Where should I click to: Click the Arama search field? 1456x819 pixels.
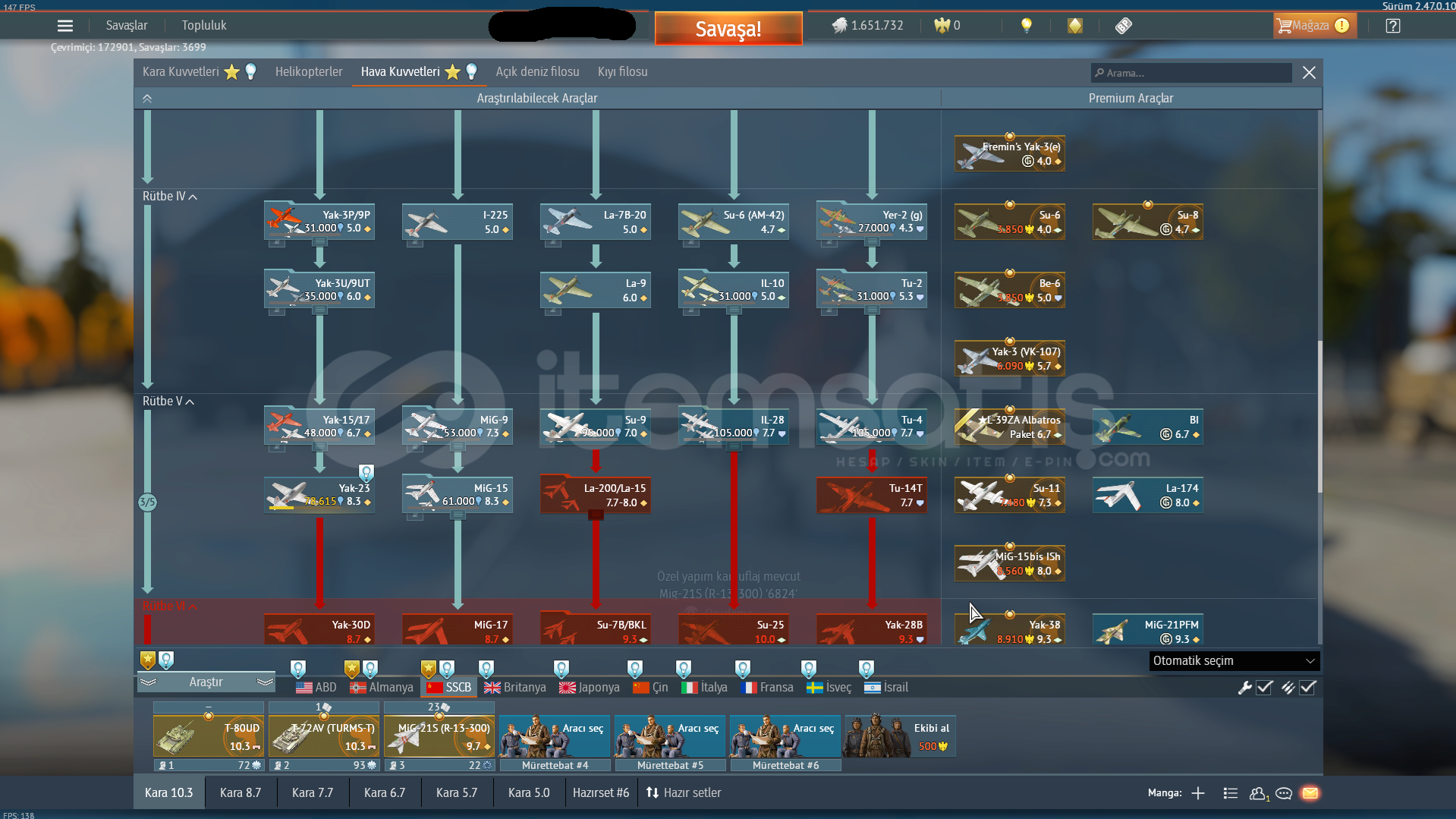[1191, 74]
